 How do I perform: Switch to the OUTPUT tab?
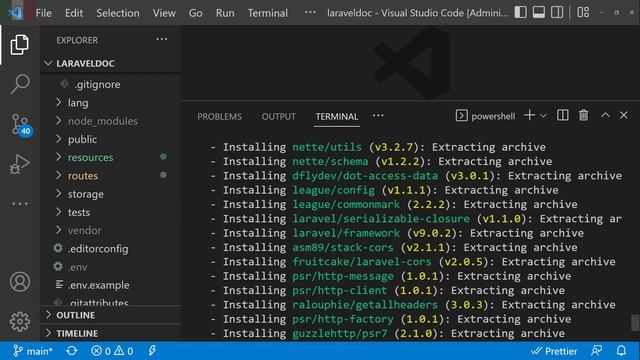pos(278,117)
